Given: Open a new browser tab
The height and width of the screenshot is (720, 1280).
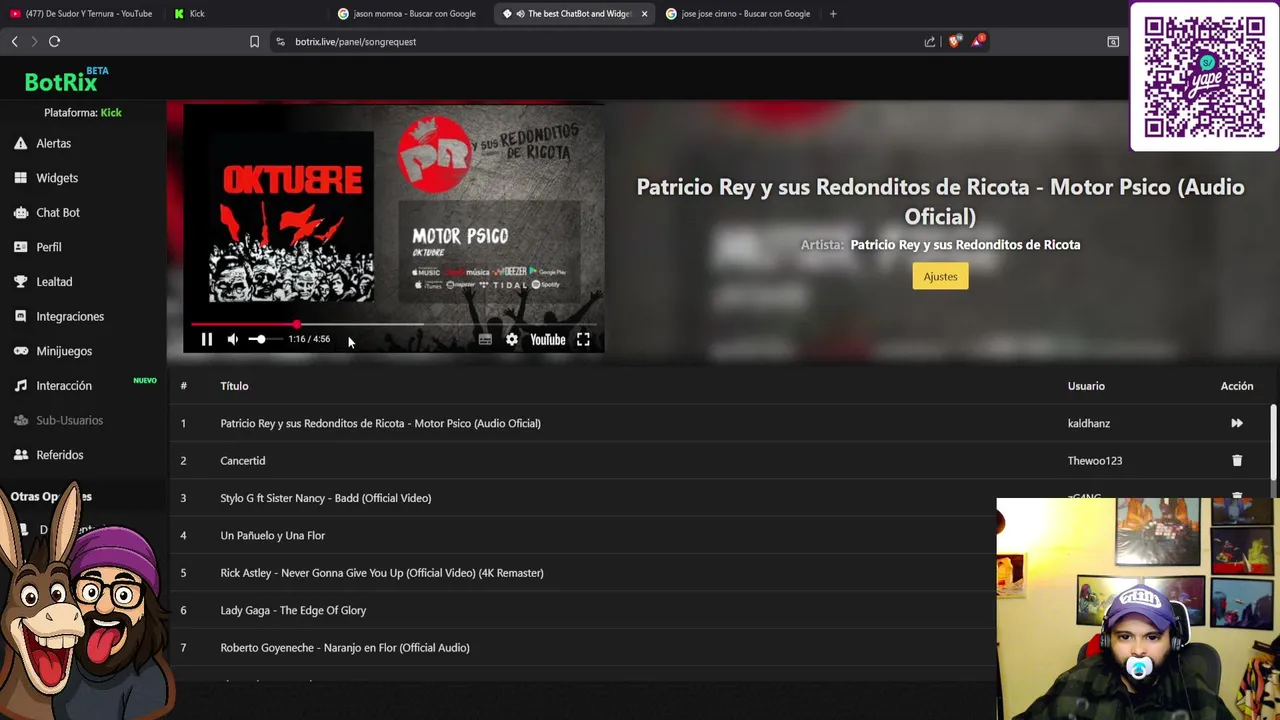Looking at the screenshot, I should (833, 14).
